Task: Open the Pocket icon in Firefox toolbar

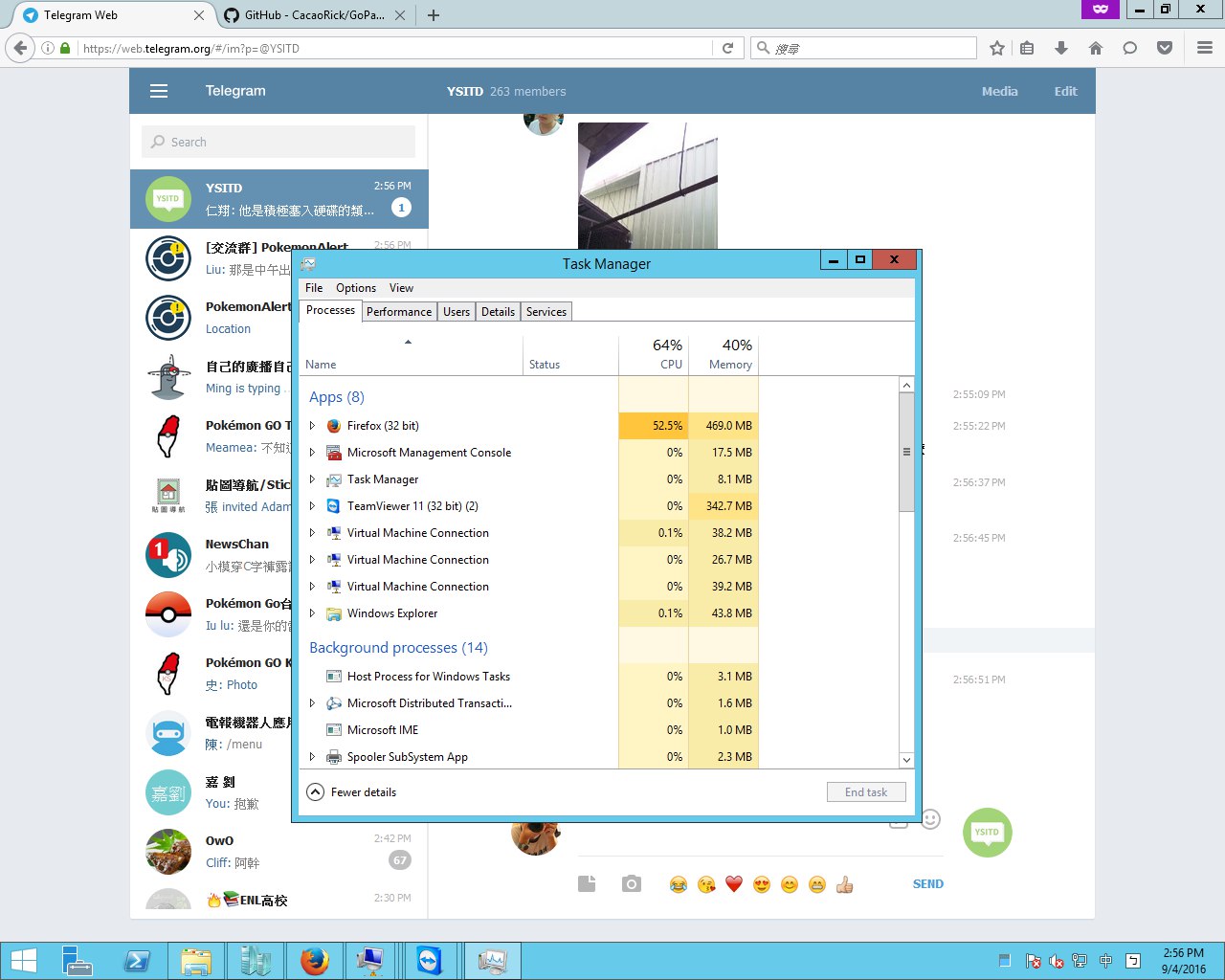Action: point(1165,48)
